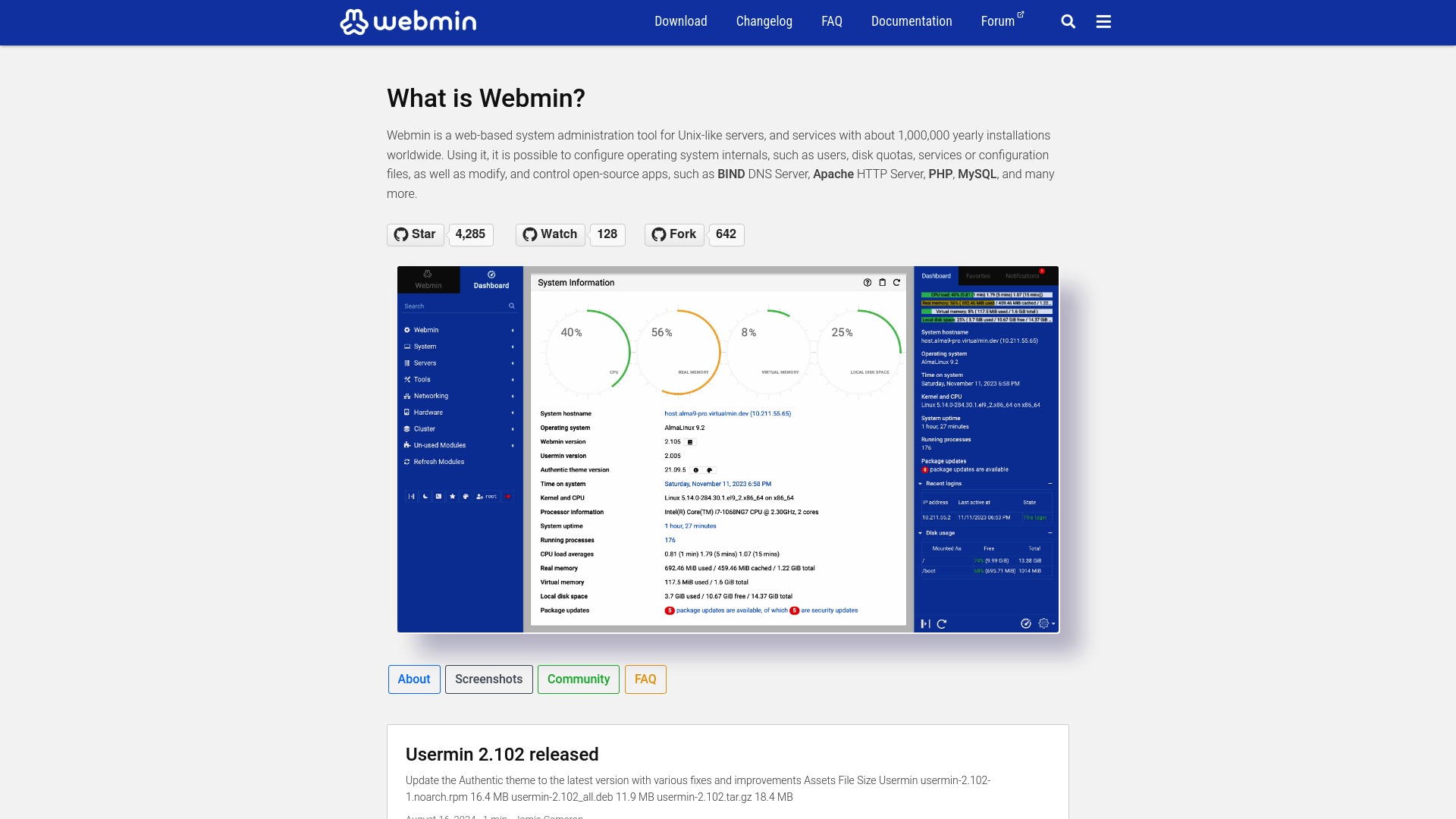Click the bold word PHP
1456x819 pixels.
[940, 174]
